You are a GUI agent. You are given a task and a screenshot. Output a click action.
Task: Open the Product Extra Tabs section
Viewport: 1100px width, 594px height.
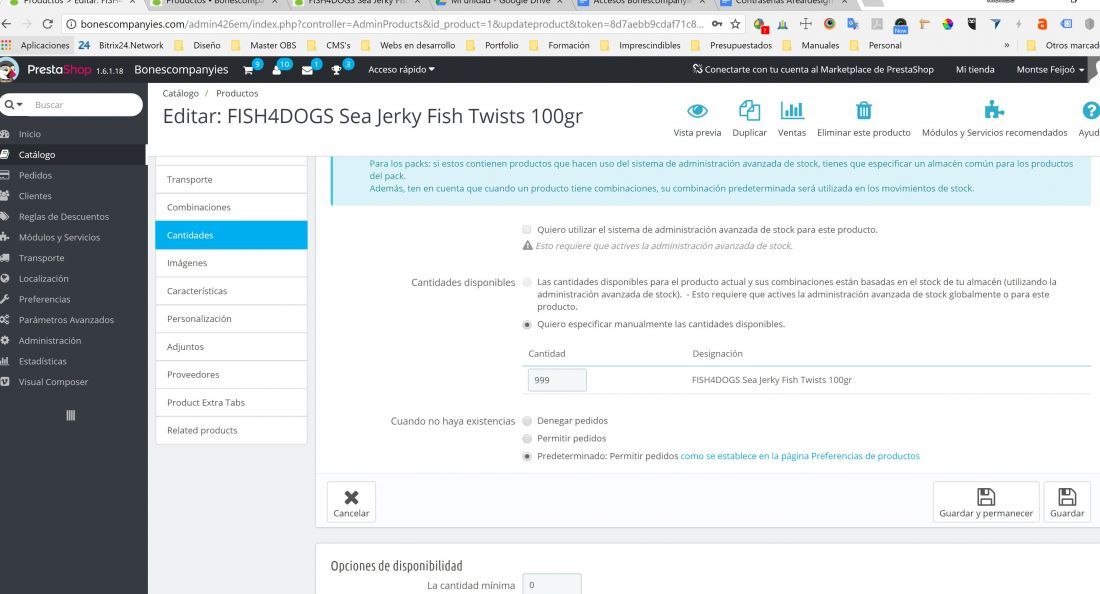coord(231,403)
